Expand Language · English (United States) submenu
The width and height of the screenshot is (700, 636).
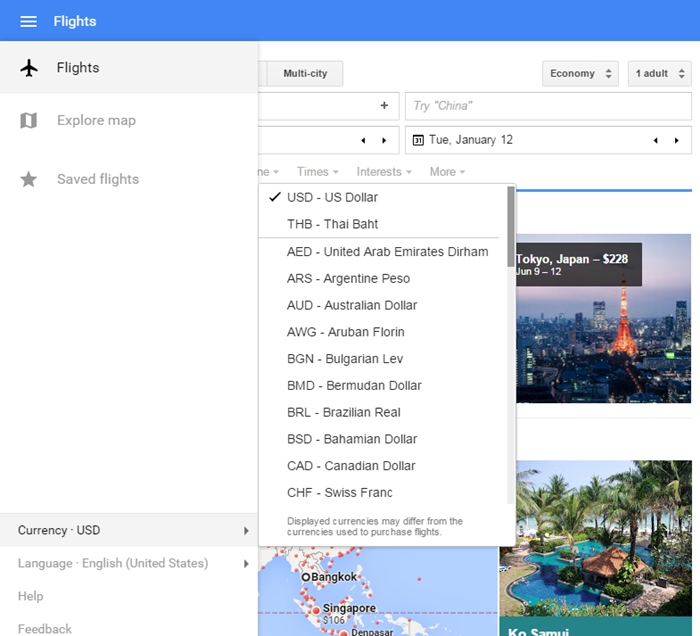click(129, 563)
